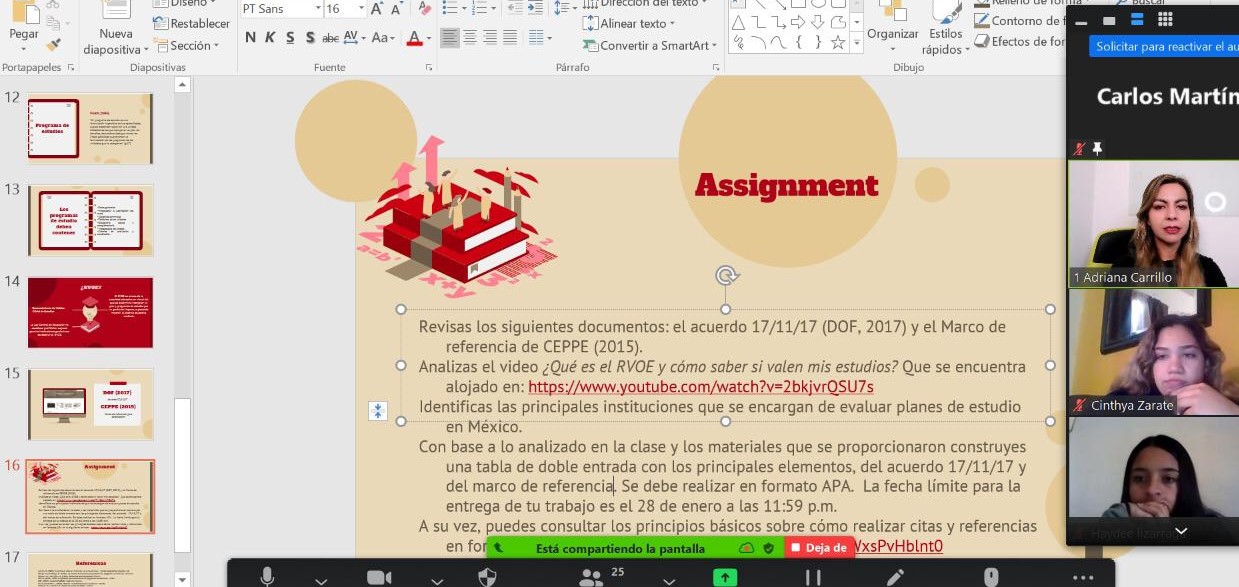Open the PT Sans font name dropdown
Image resolution: width=1239 pixels, height=587 pixels.
[317, 9]
